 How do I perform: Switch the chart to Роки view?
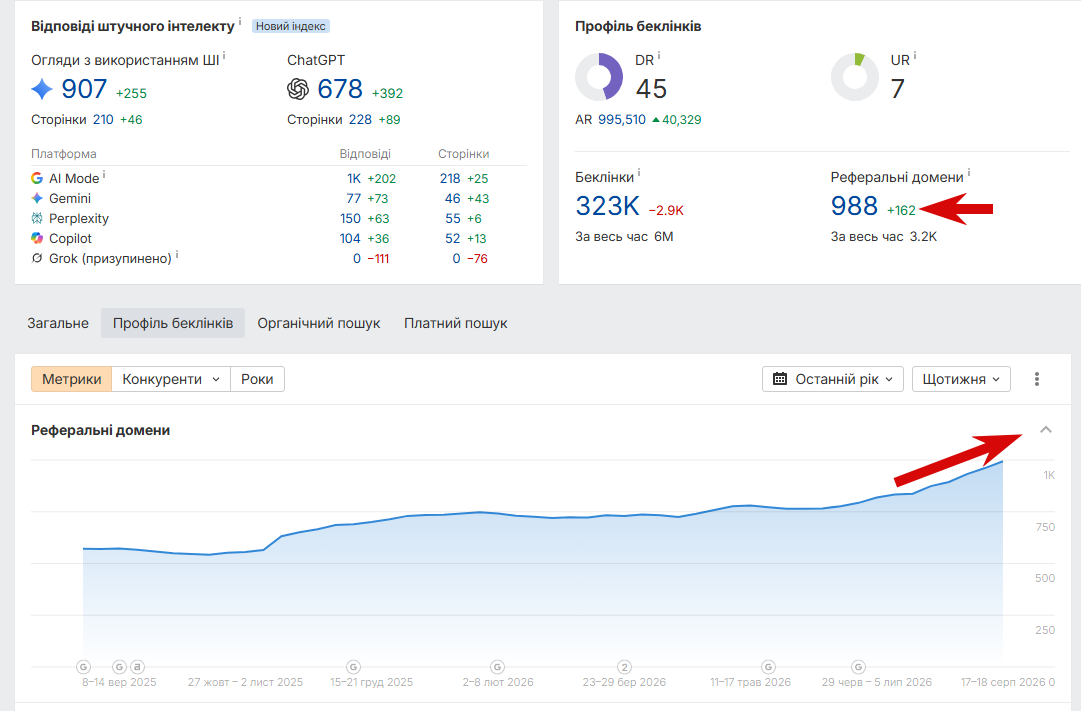[257, 379]
